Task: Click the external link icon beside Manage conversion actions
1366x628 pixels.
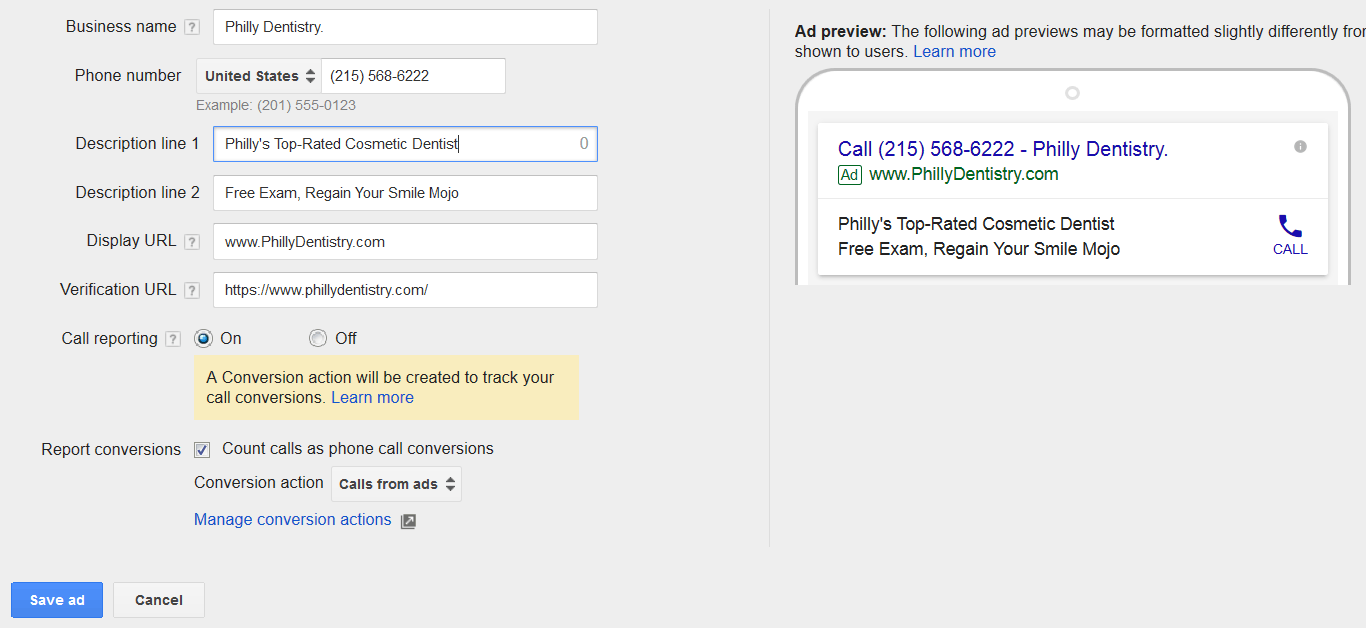Action: 408,521
